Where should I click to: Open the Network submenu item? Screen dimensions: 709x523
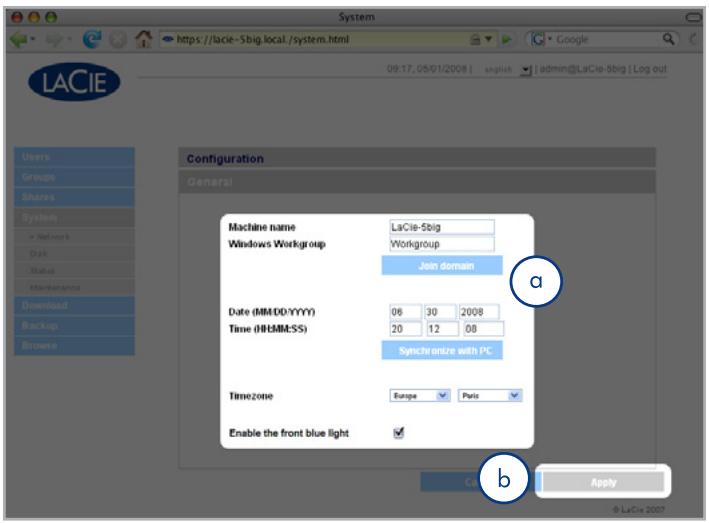(x=74, y=237)
